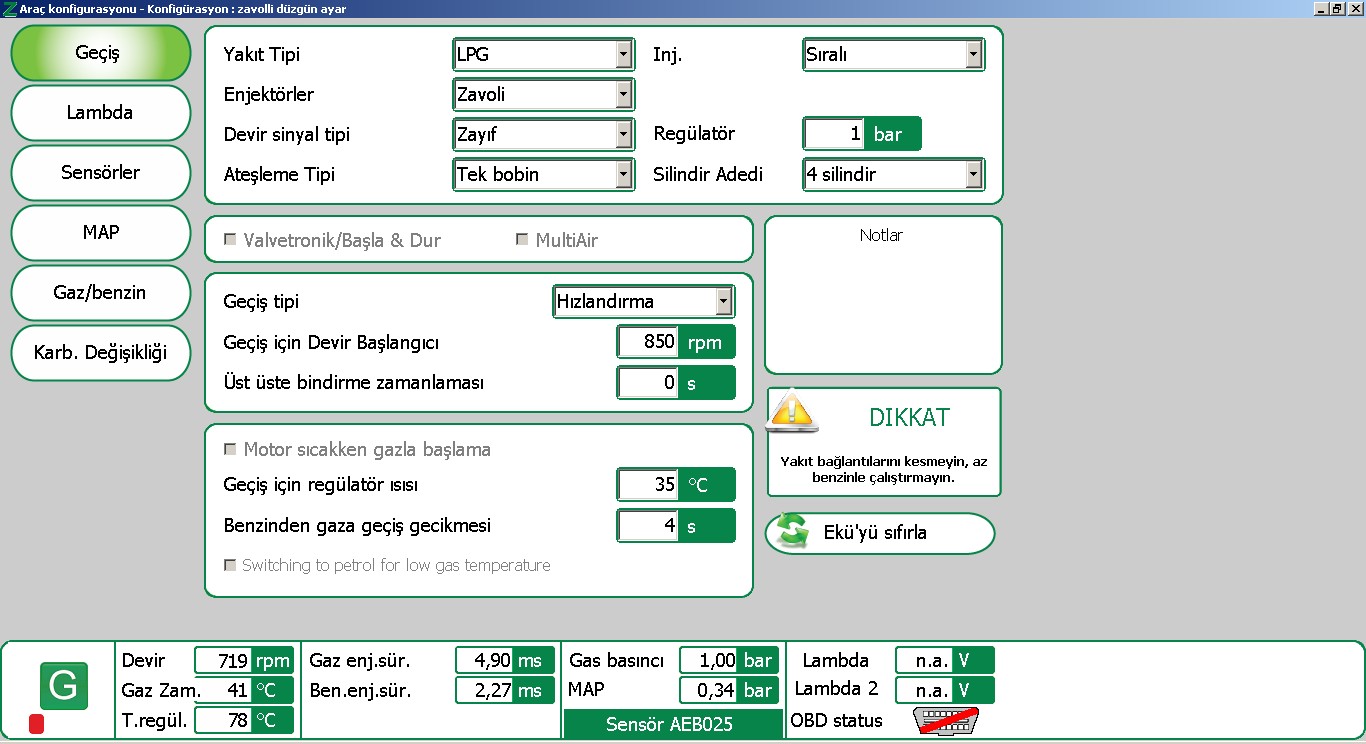1366x744 pixels.
Task: Click the Geçiş için Devir Başlangıcı rpm field
Action: click(x=648, y=342)
